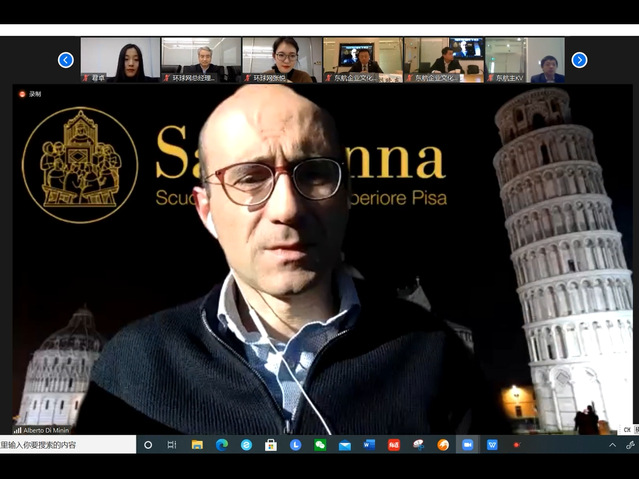Expand the system tray hidden icons chevron
639x479 pixels.
612,445
